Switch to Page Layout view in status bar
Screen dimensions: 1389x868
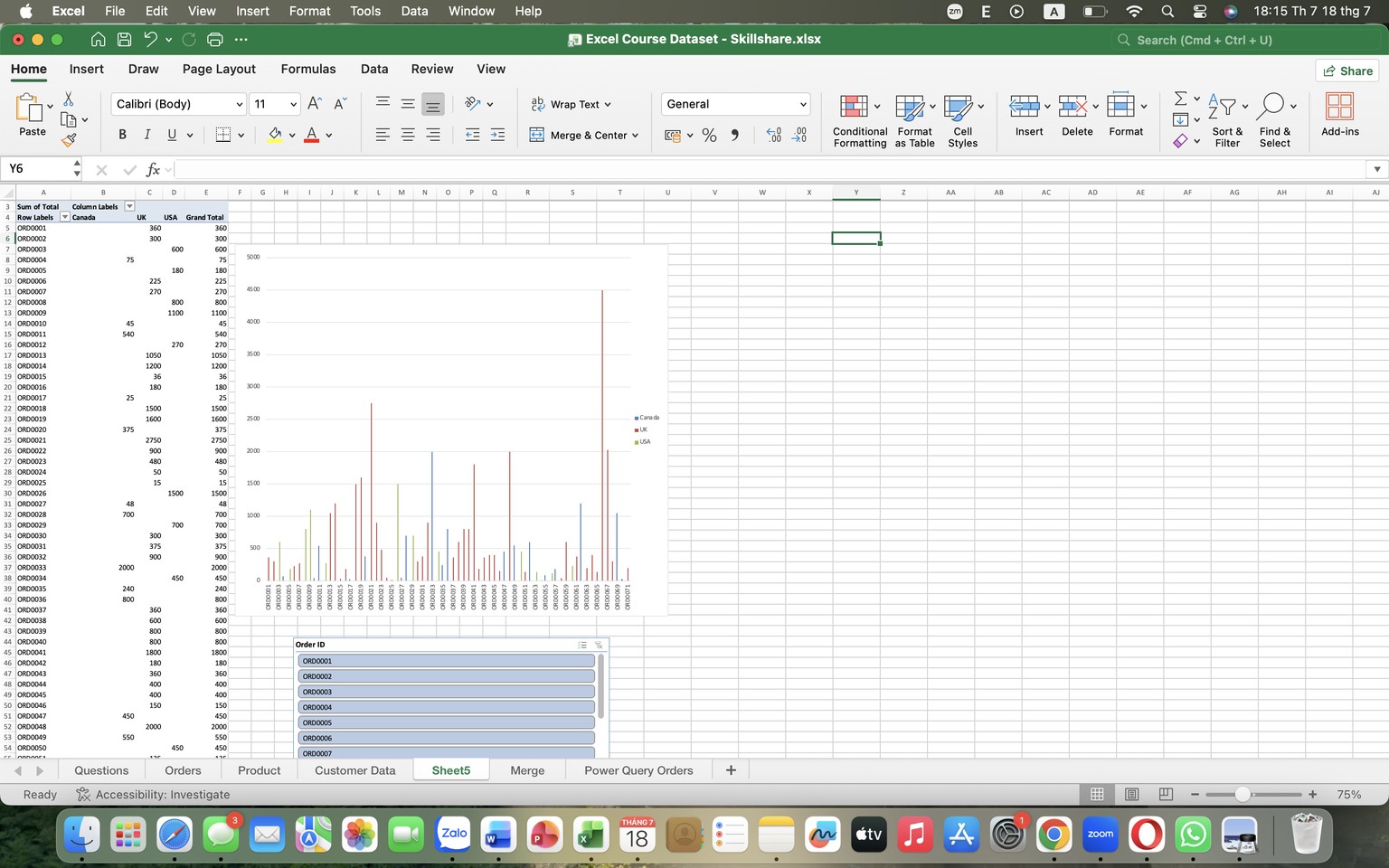[x=1131, y=794]
